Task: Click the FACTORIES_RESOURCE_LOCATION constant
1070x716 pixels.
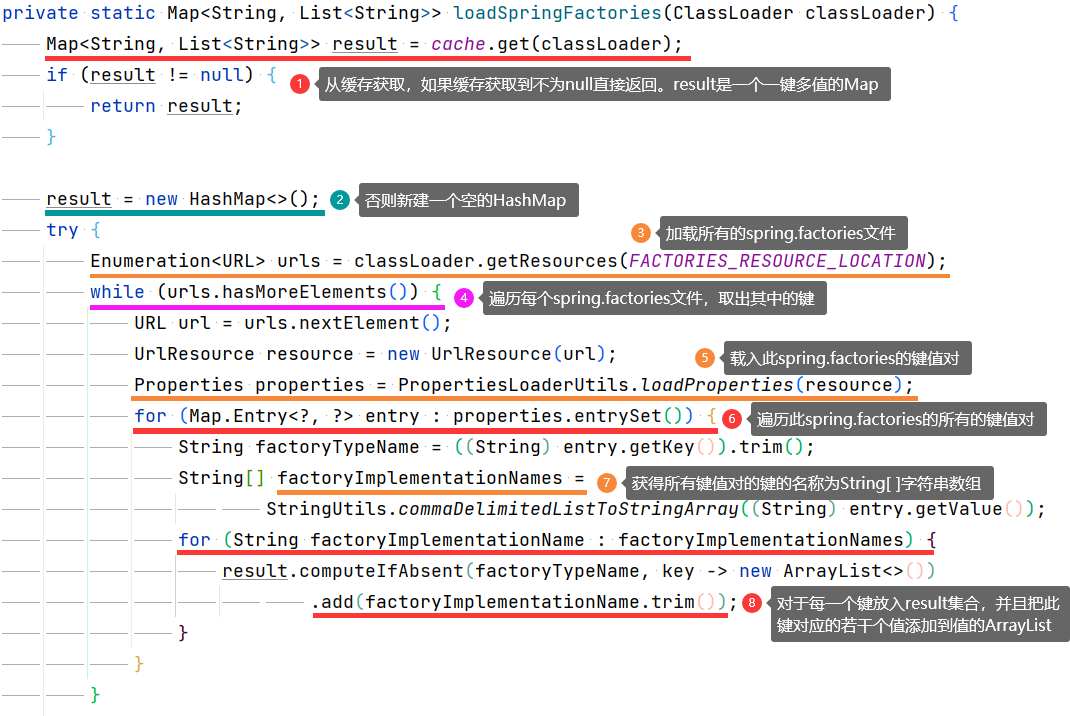Action: (777, 261)
